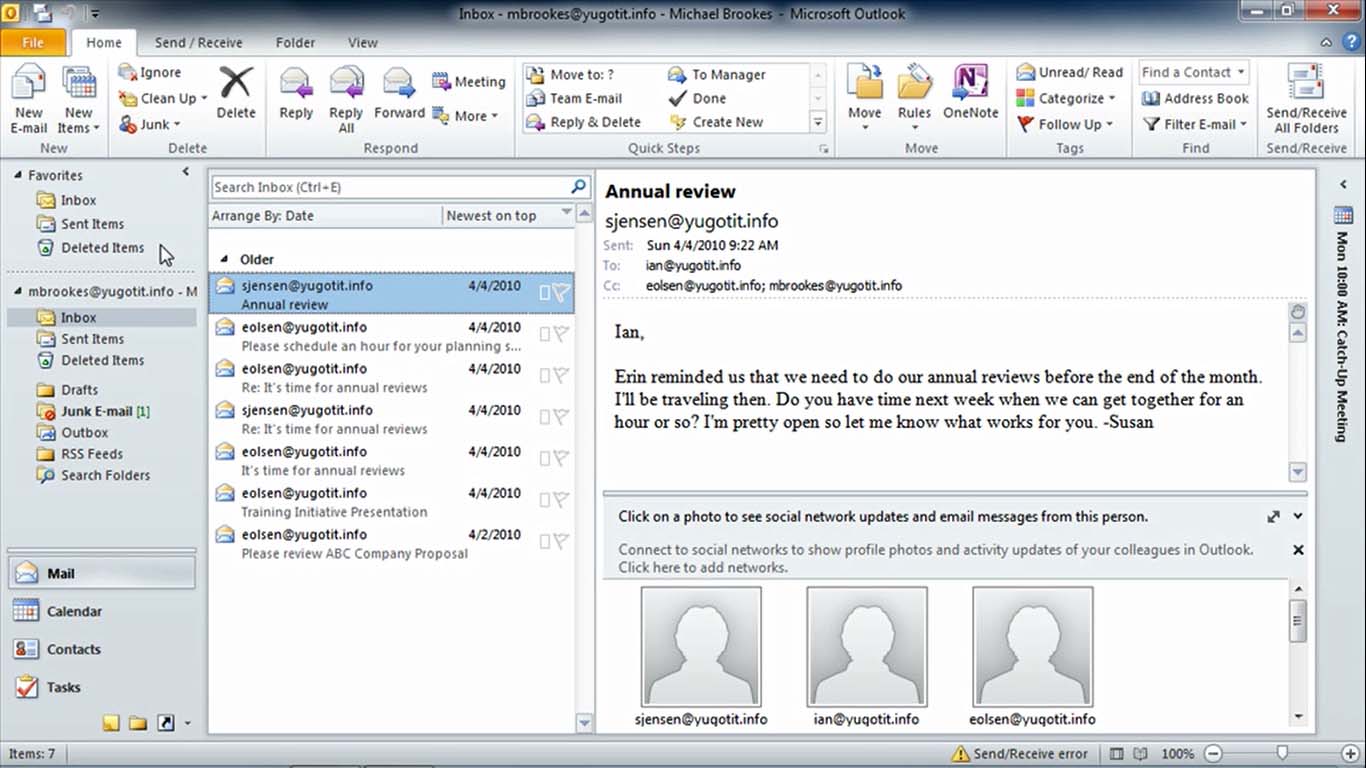Collapse the Older message group
Viewport: 1366px width, 768px height.
[223, 259]
